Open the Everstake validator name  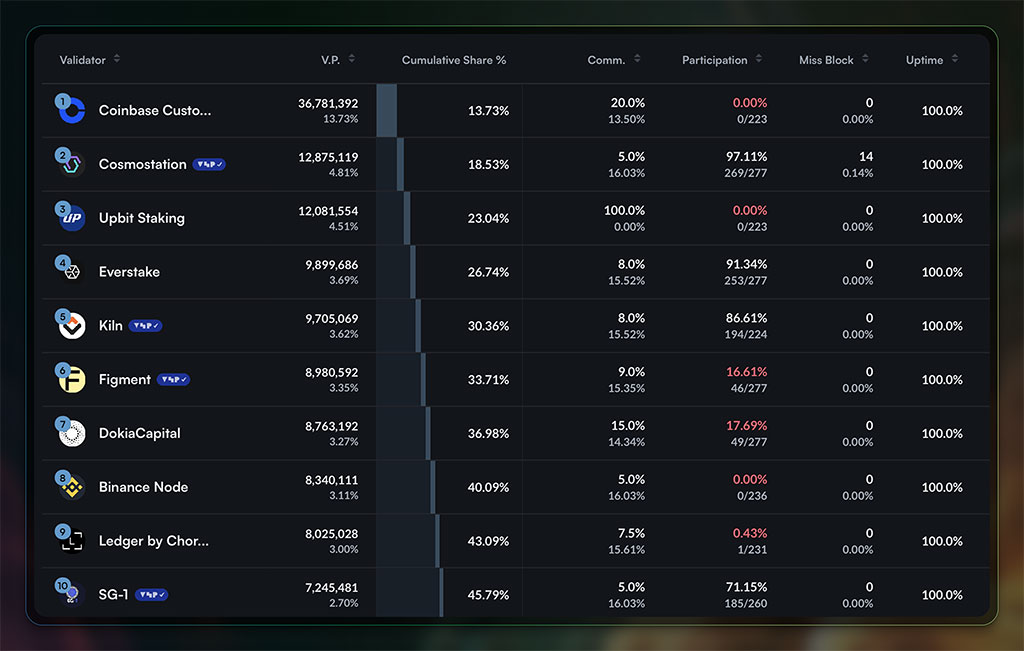129,272
